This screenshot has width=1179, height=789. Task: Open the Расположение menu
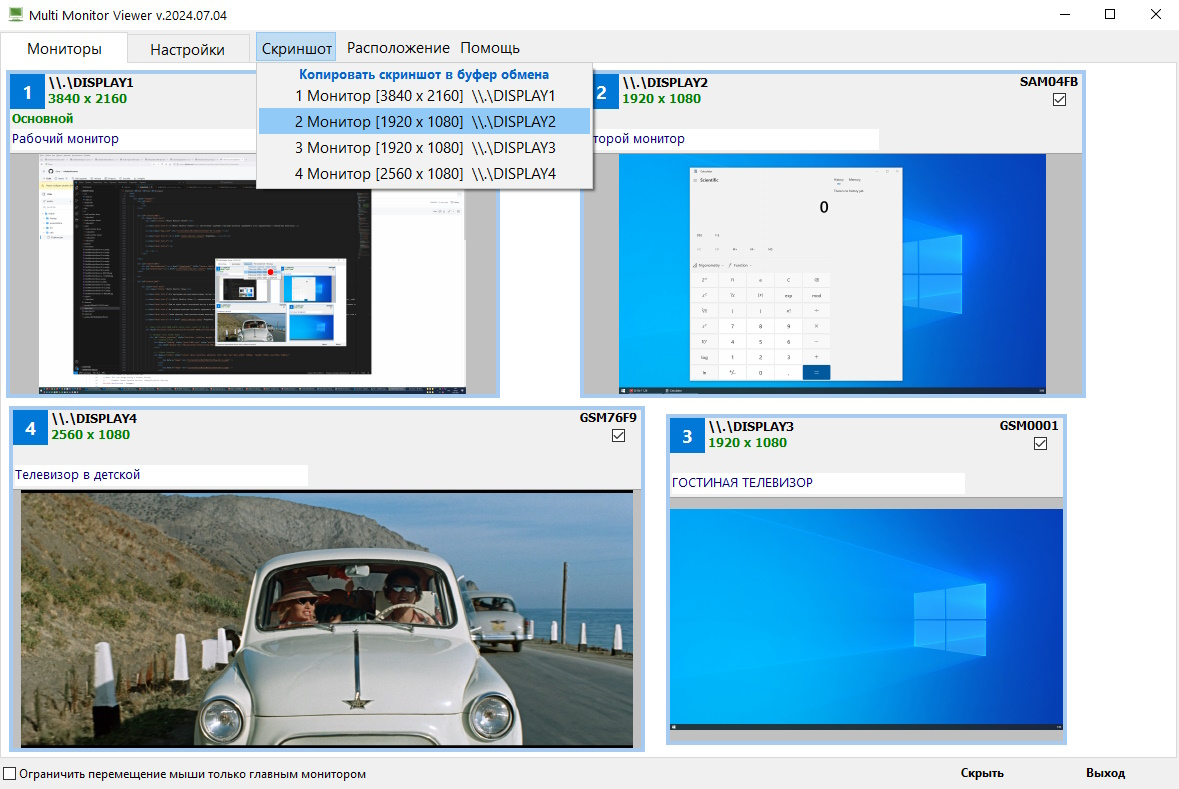[x=398, y=48]
